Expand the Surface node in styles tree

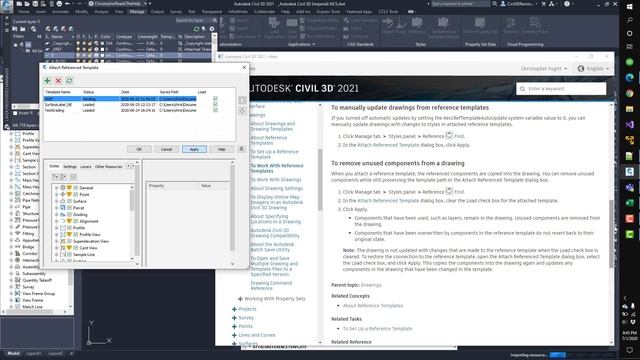click(x=56, y=201)
